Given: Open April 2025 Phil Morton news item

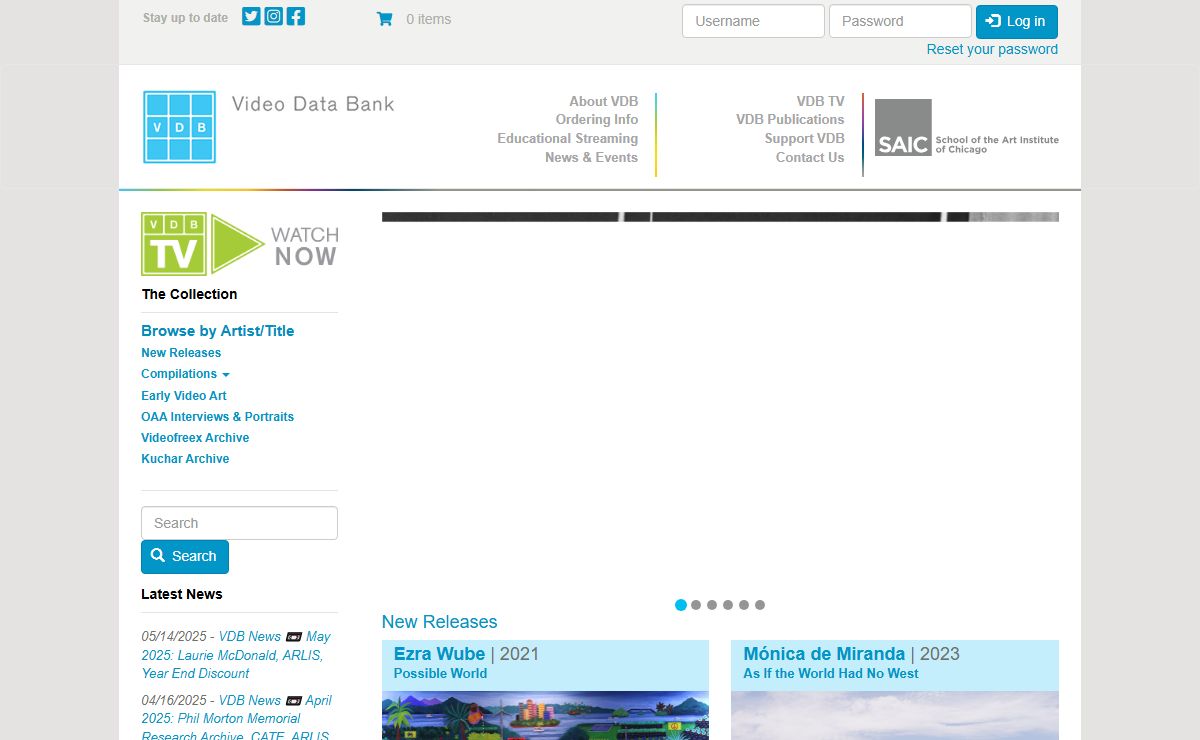Looking at the screenshot, I should click(x=236, y=718).
